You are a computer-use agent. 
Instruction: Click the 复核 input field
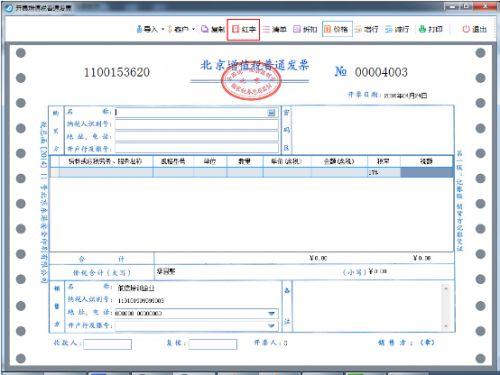pyautogui.click(x=213, y=344)
